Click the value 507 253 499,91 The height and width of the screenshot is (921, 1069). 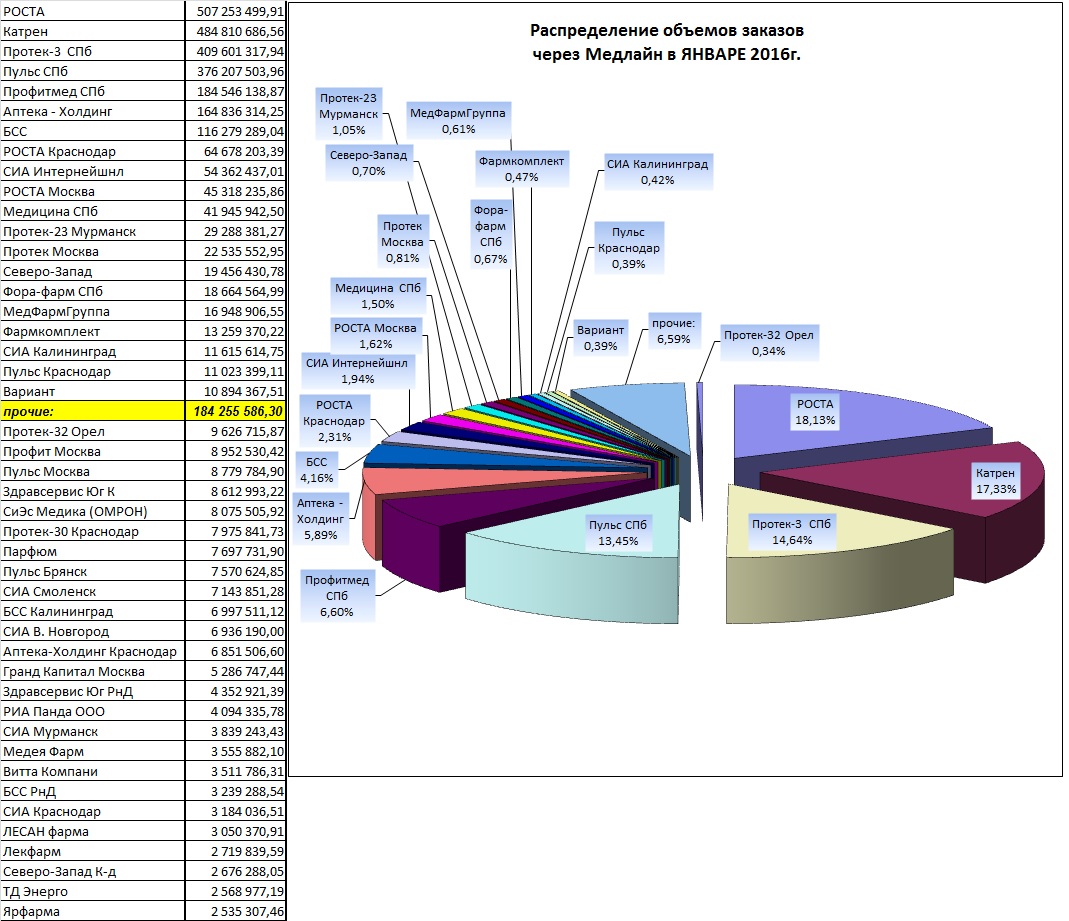coord(240,12)
